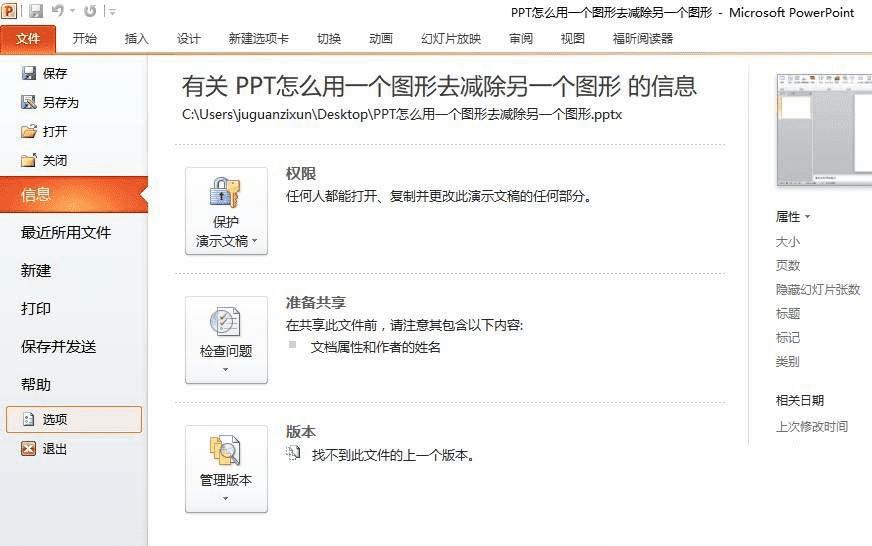Image resolution: width=872 pixels, height=546 pixels.
Task: Switch to the 插入 ribbon tab
Action: tap(136, 38)
